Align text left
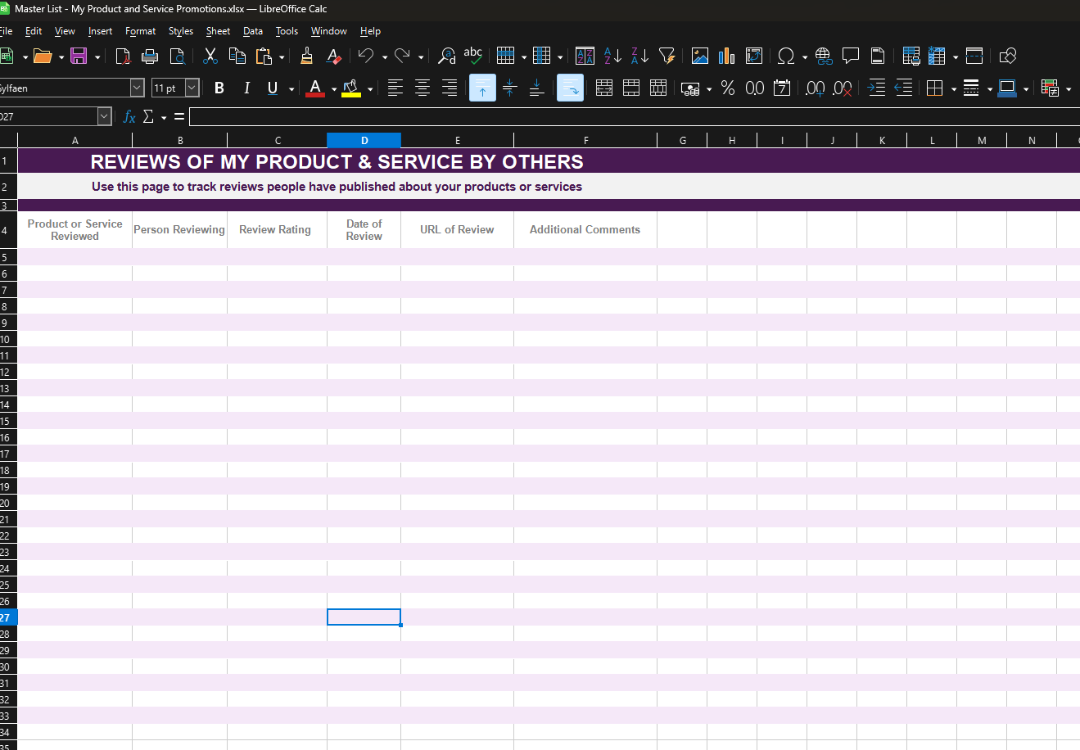Screen dimensions: 1080x750 pos(395,88)
